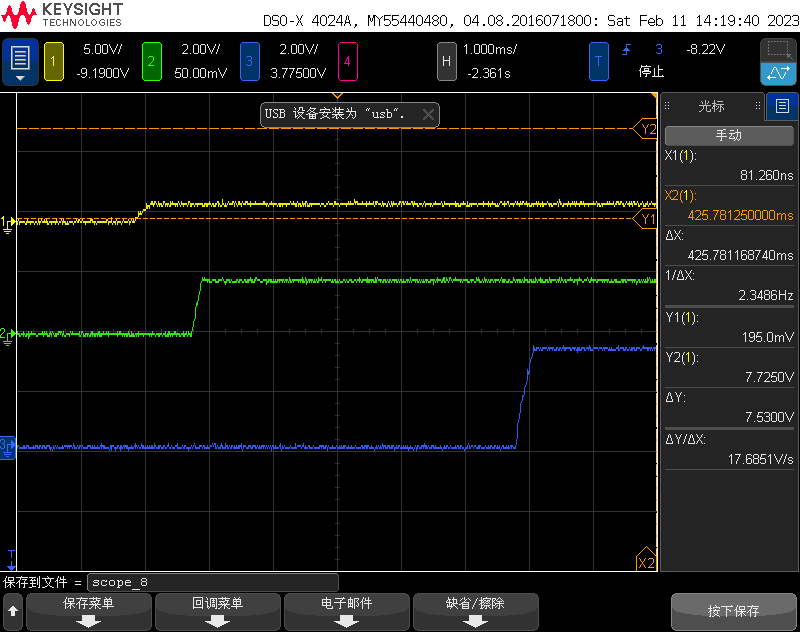800x632 pixels.
Task: Open the 电子邮件 email menu
Action: tap(346, 611)
